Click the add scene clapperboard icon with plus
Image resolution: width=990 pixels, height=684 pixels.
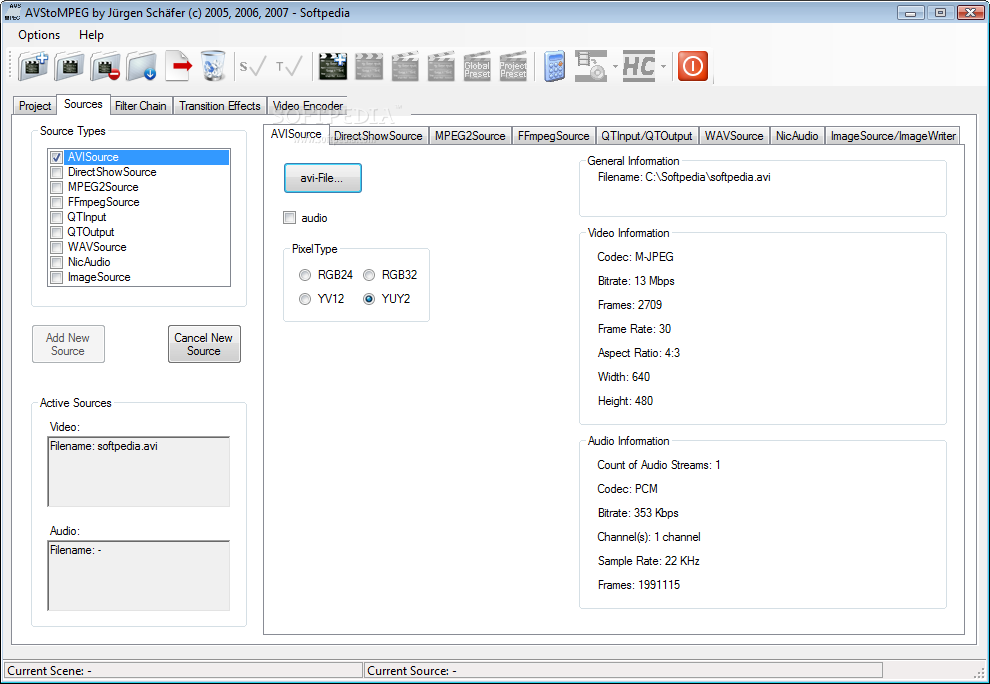(333, 66)
